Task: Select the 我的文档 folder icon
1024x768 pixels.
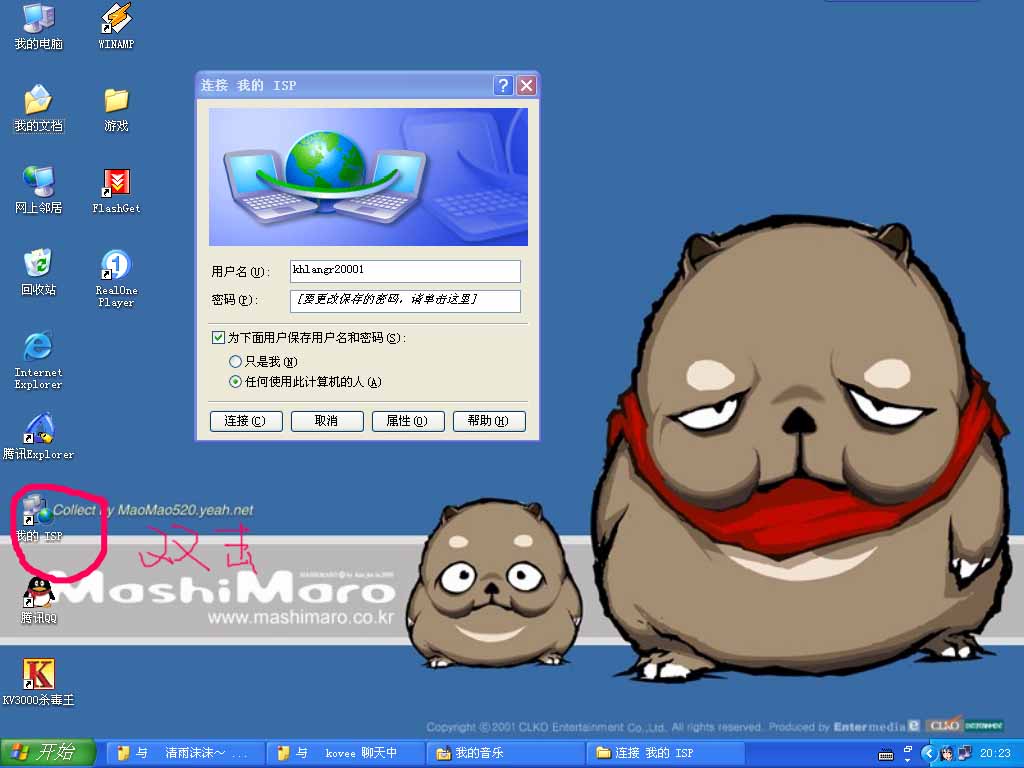Action: tap(39, 108)
